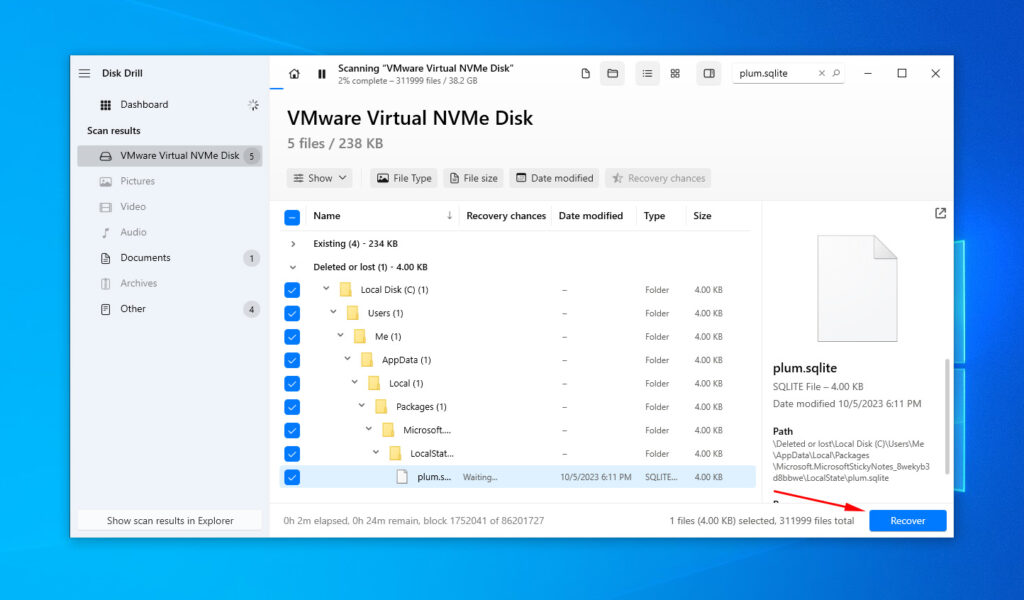The width and height of the screenshot is (1024, 600).
Task: Switch to grid view of results
Action: click(675, 73)
